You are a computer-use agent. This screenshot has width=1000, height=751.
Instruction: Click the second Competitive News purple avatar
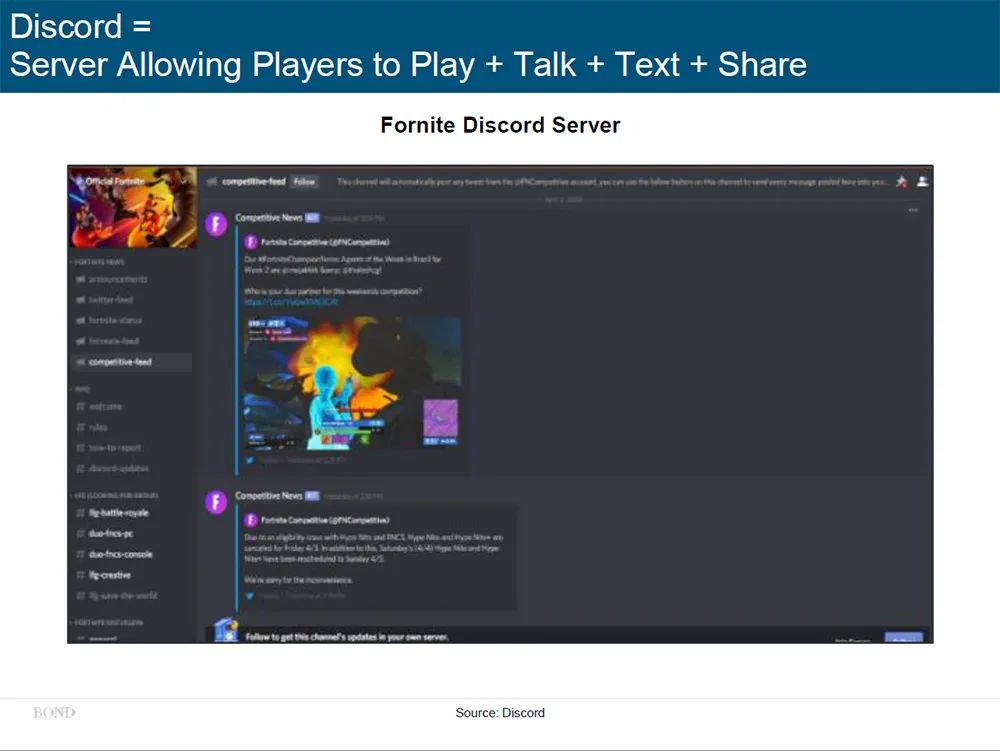click(216, 502)
